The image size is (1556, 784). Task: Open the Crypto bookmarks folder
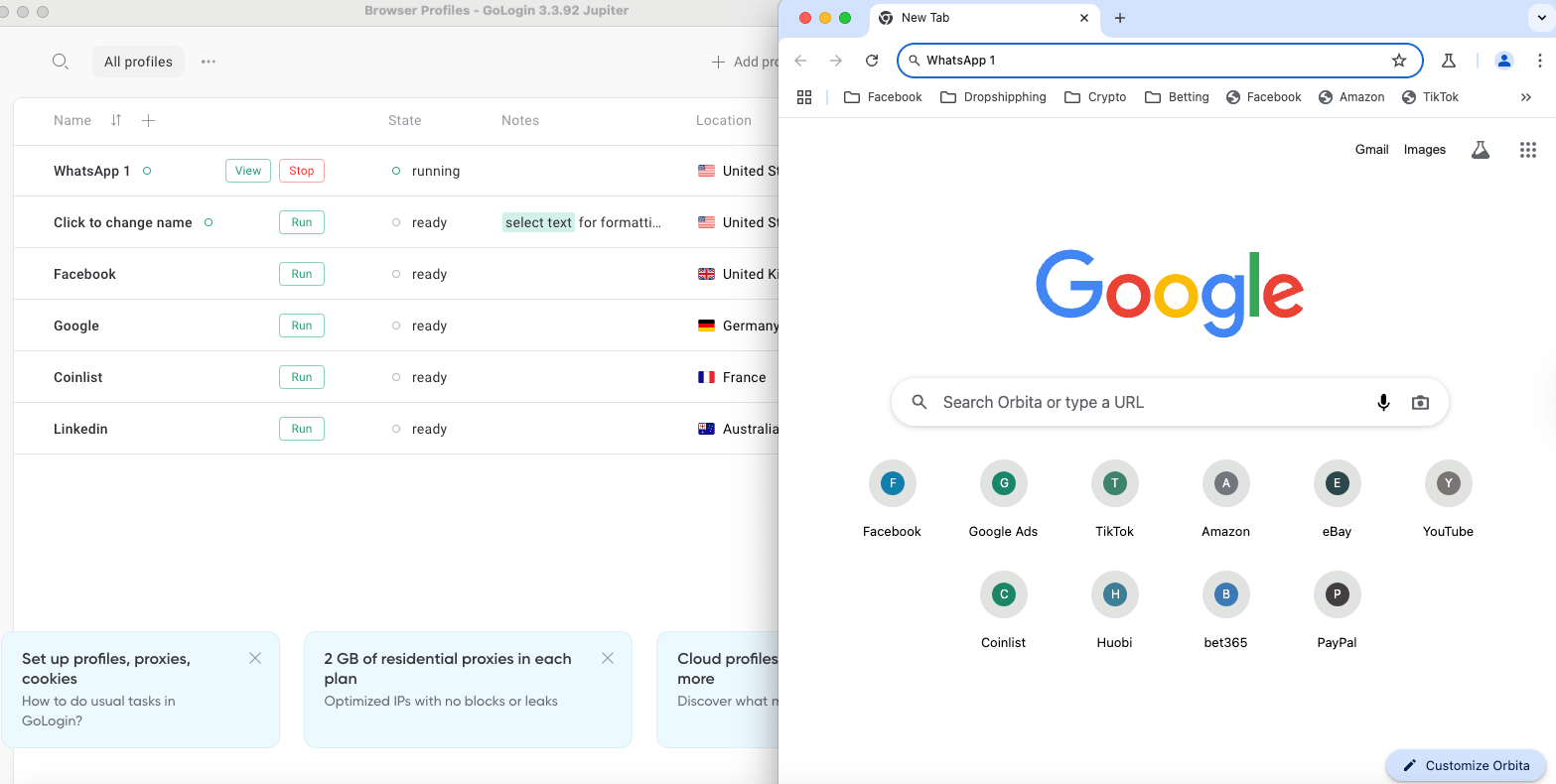(1095, 97)
